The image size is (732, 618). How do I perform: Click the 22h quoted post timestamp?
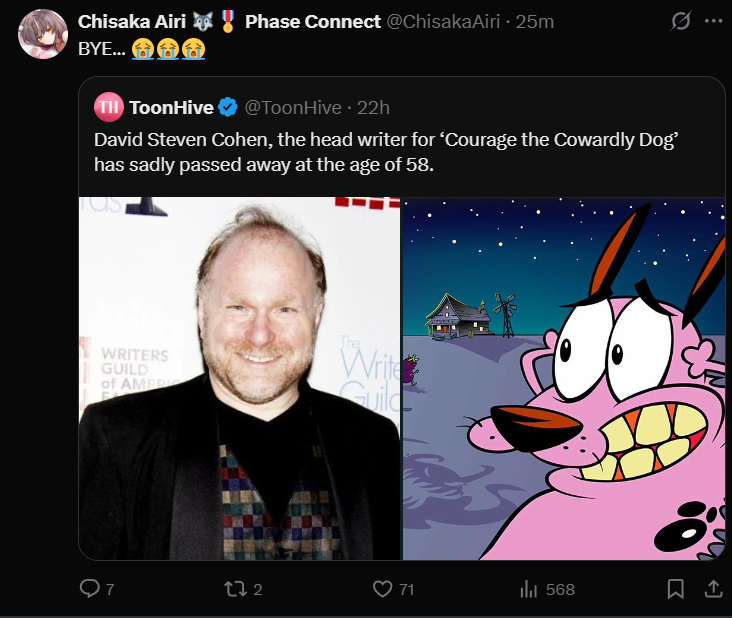pyautogui.click(x=373, y=107)
